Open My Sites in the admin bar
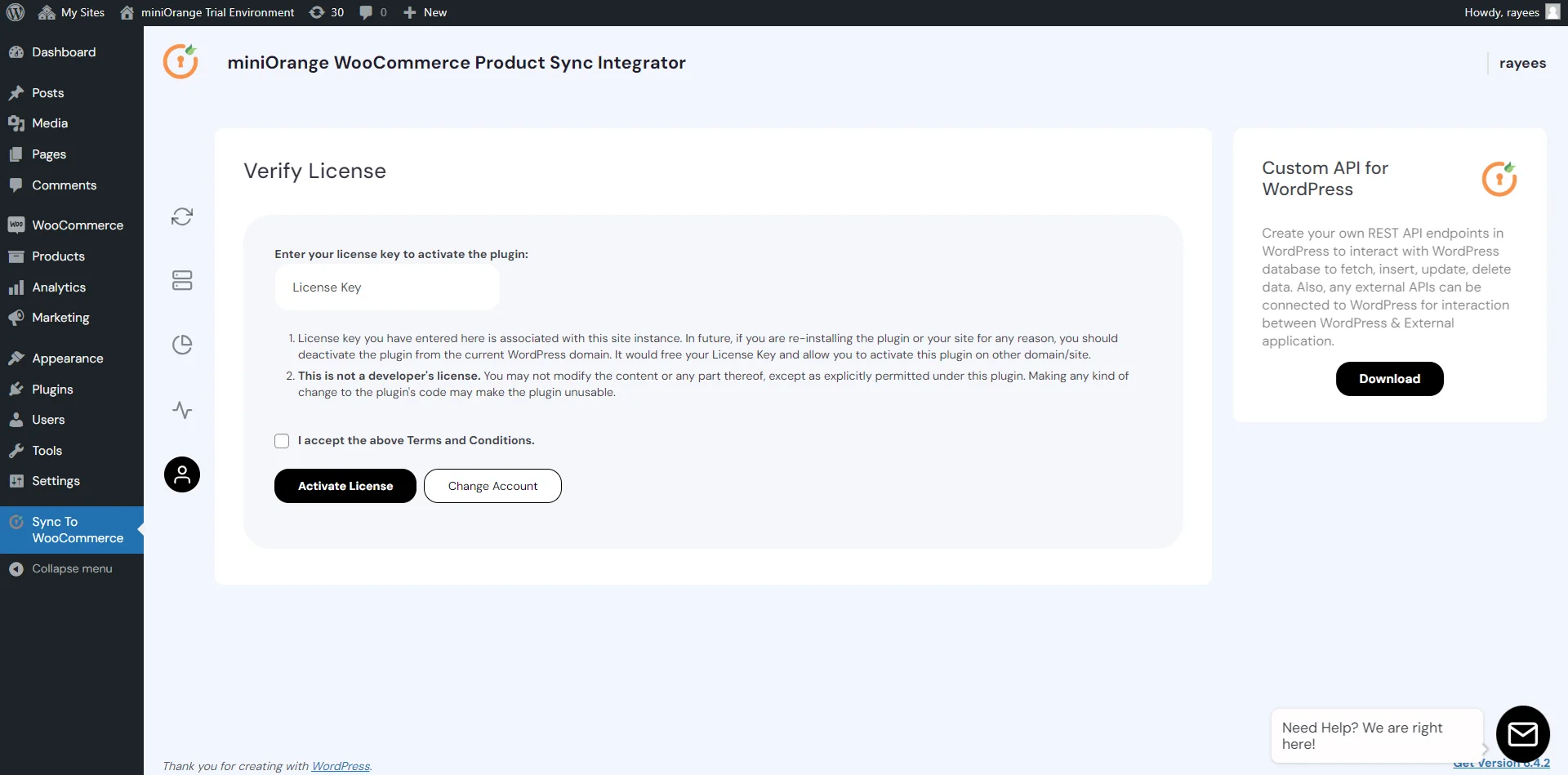The image size is (1568, 775). pyautogui.click(x=72, y=12)
